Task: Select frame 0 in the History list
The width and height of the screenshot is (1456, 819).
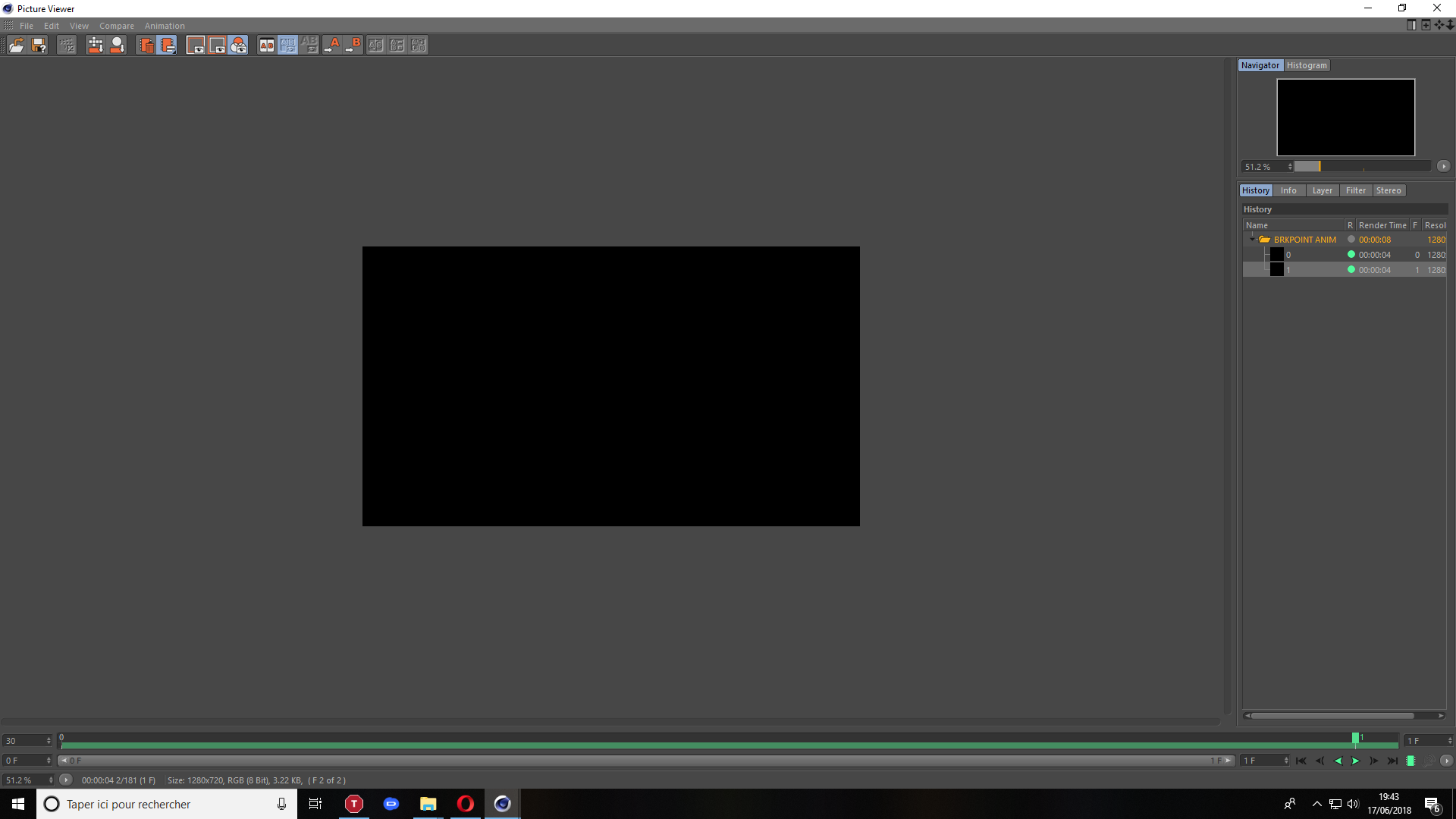Action: pyautogui.click(x=1288, y=255)
